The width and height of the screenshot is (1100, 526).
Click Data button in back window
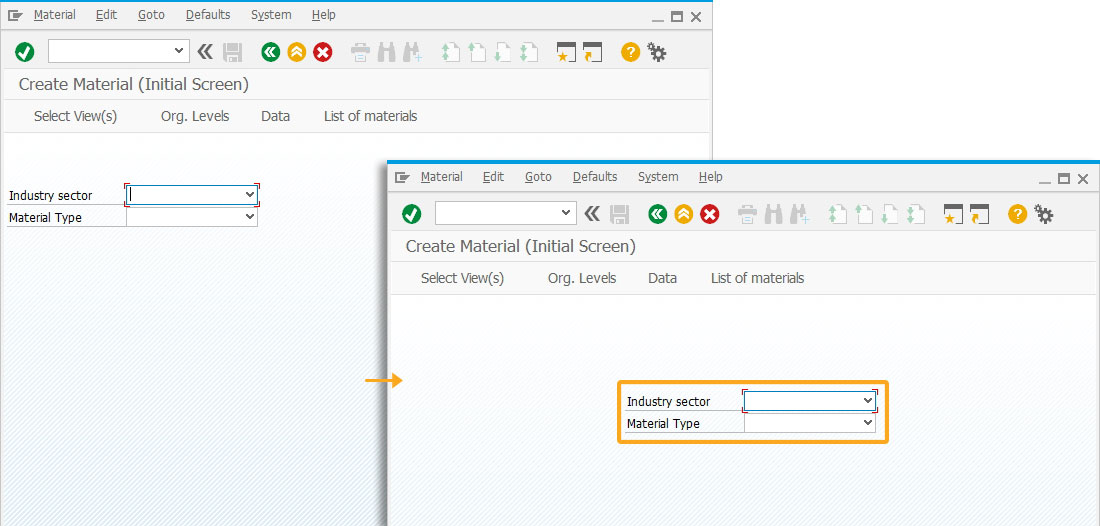(276, 116)
